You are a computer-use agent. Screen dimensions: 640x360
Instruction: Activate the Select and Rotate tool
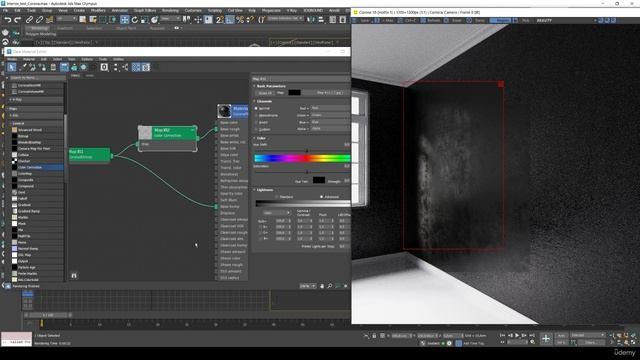click(x=134, y=20)
